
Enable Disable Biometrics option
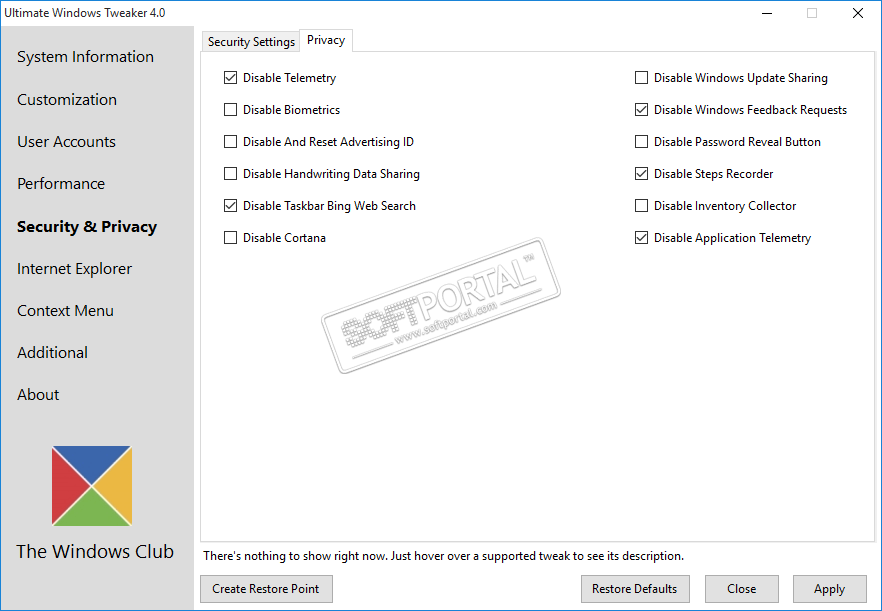point(230,110)
